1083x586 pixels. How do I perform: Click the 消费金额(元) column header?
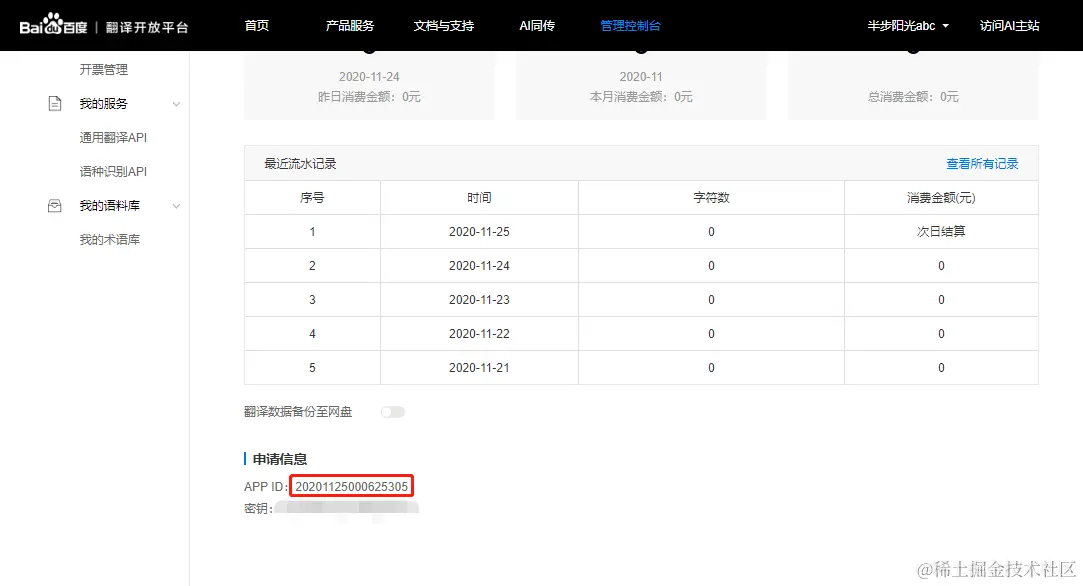click(x=941, y=198)
